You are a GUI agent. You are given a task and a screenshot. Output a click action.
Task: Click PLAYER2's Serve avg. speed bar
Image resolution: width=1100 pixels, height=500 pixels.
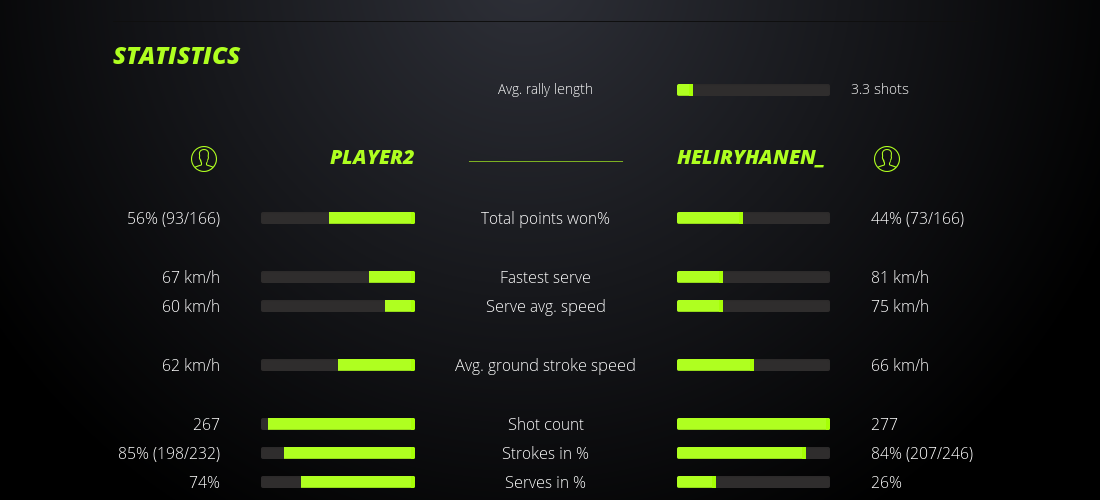tap(338, 306)
